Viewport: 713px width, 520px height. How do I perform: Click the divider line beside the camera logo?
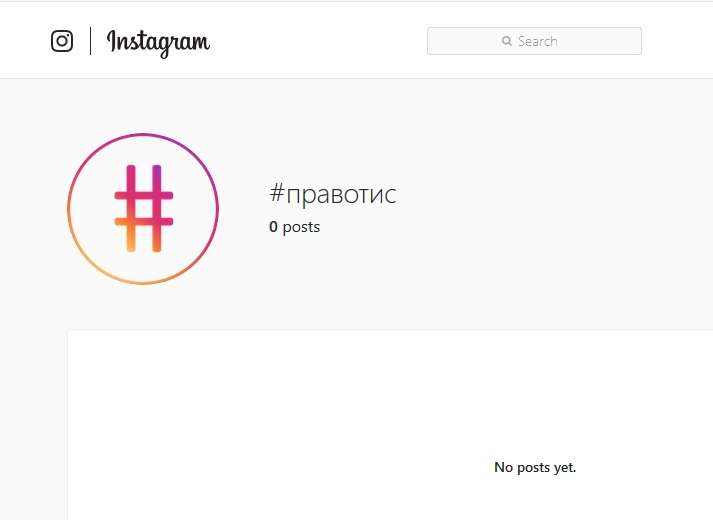pos(90,41)
